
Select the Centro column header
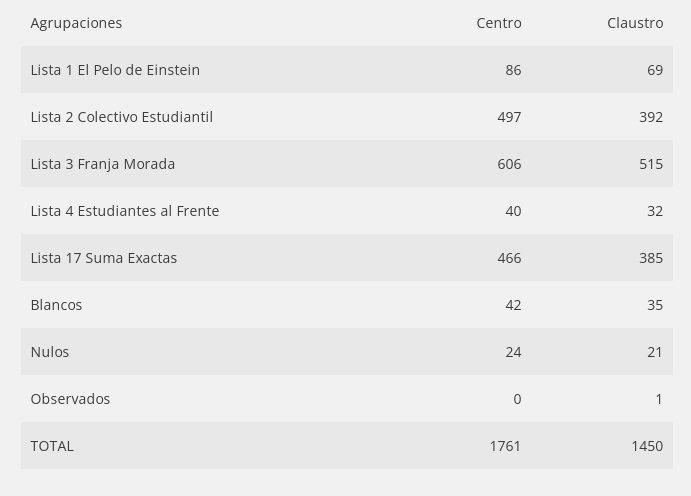(498, 23)
